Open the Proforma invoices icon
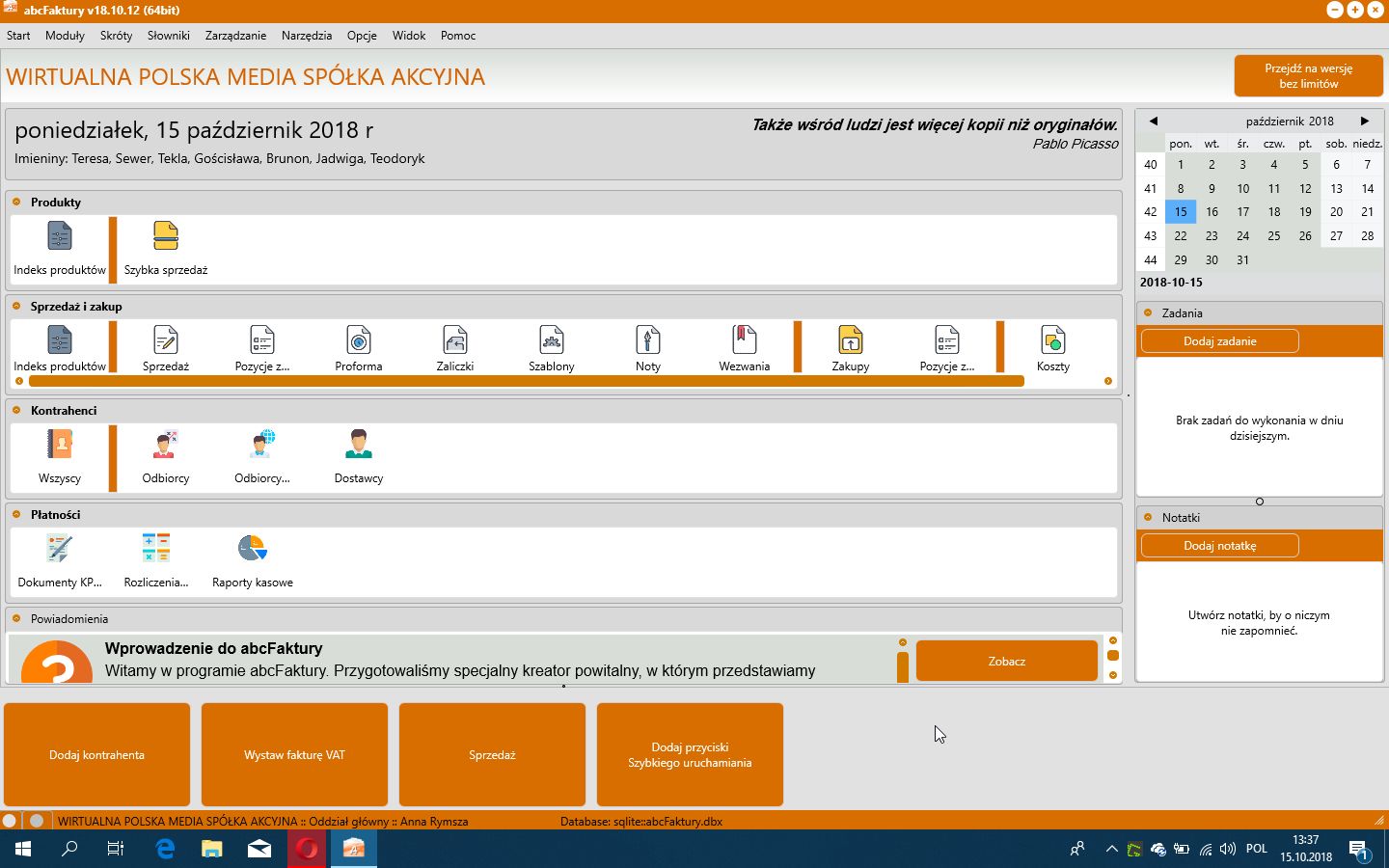Image resolution: width=1389 pixels, height=868 pixels. pos(359,348)
